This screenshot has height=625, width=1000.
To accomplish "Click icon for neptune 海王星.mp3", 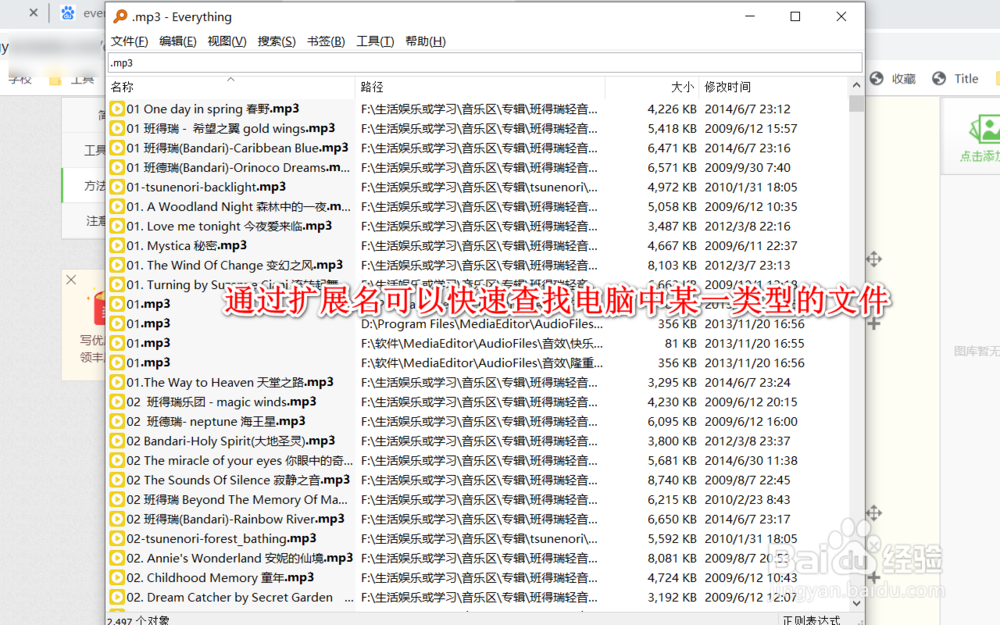I will point(117,422).
